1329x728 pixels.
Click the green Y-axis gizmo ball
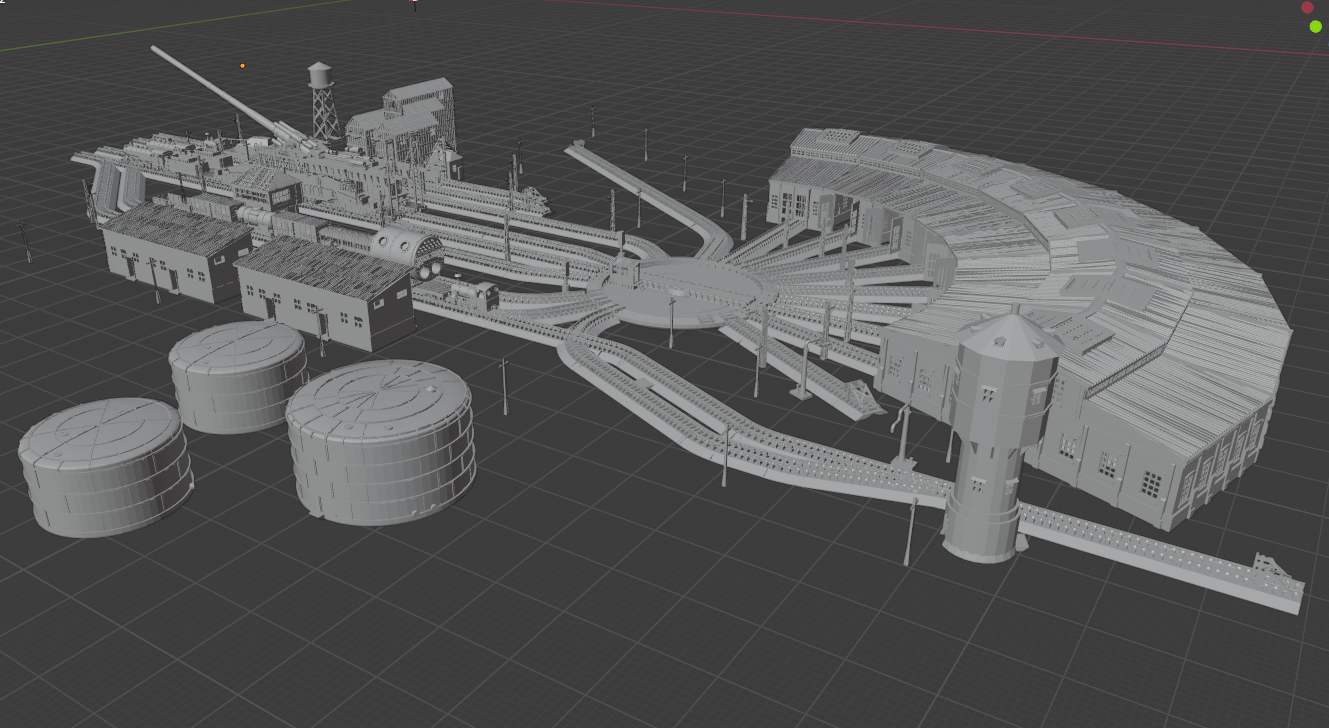[x=1314, y=27]
